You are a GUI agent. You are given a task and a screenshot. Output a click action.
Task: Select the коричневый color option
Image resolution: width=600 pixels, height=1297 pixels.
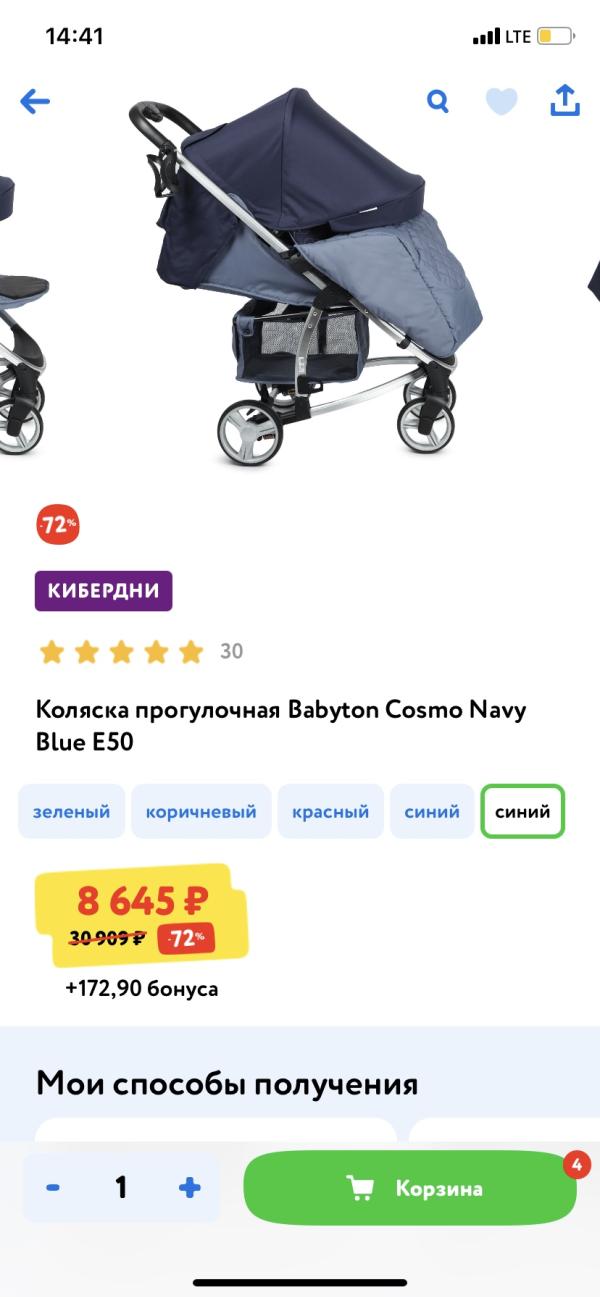pyautogui.click(x=201, y=811)
